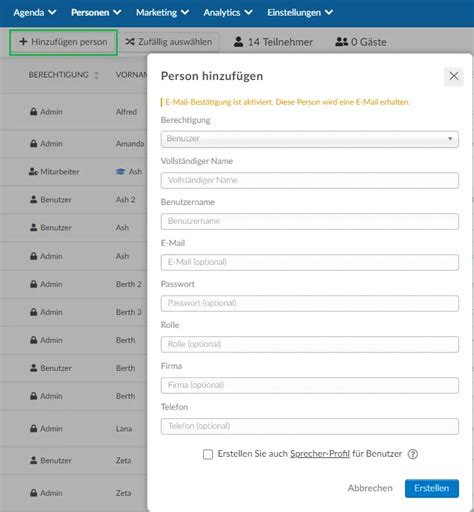The width and height of the screenshot is (474, 512).
Task: Click the speaker cap icon next to Ash
Action: [120, 172]
